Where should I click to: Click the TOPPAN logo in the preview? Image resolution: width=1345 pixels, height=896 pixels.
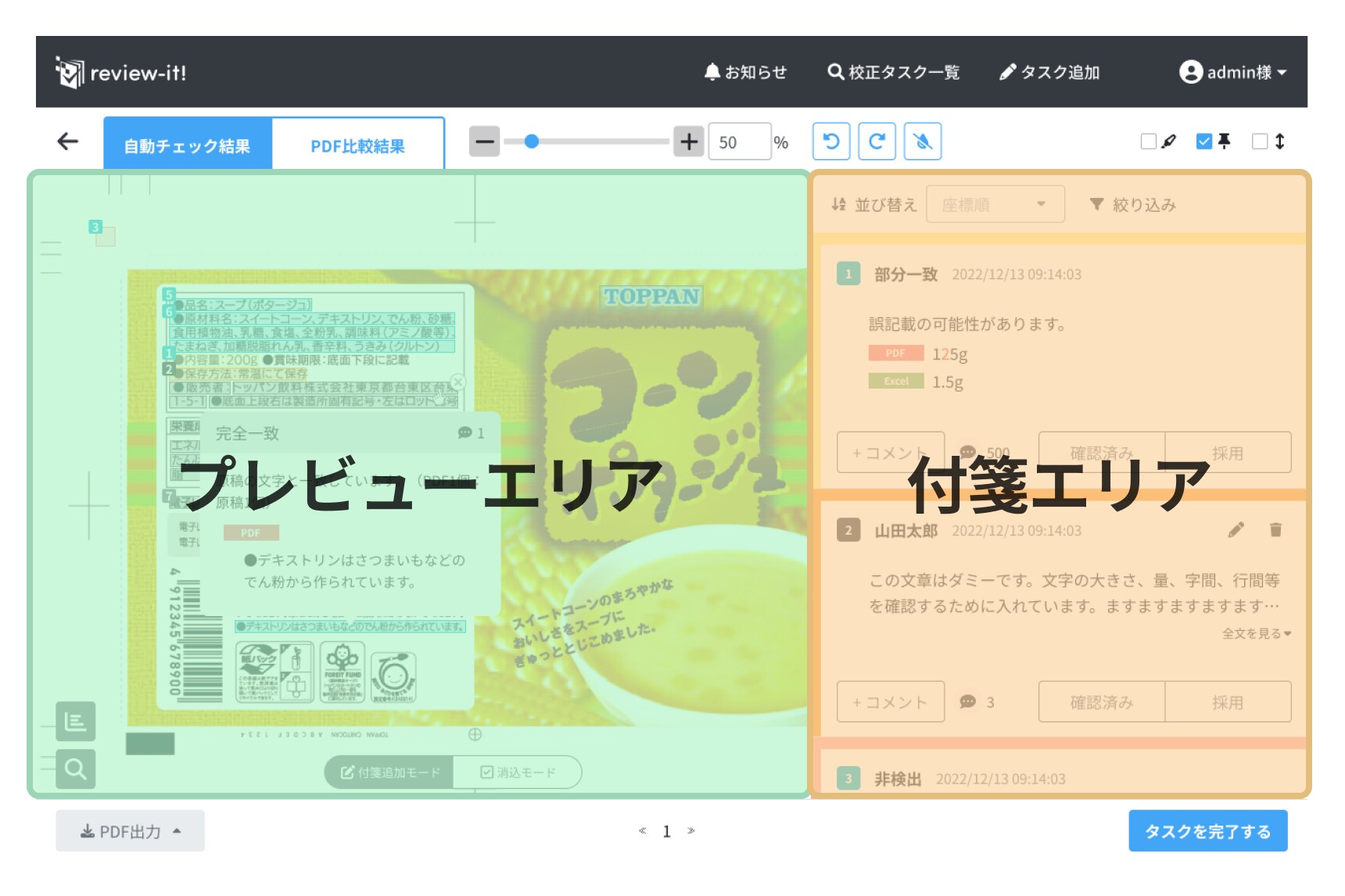coord(651,296)
